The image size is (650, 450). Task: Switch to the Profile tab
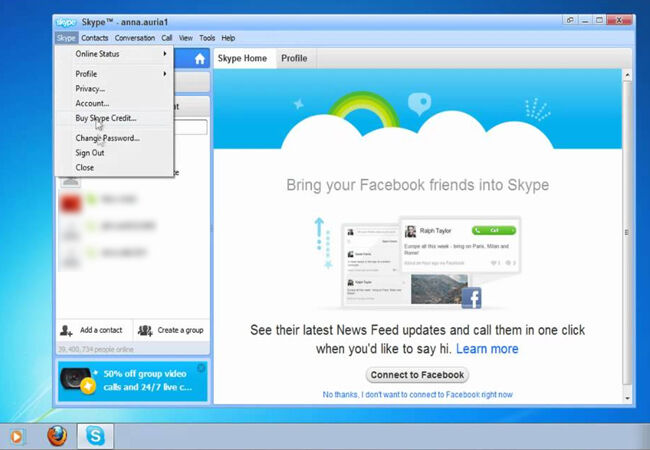click(294, 58)
